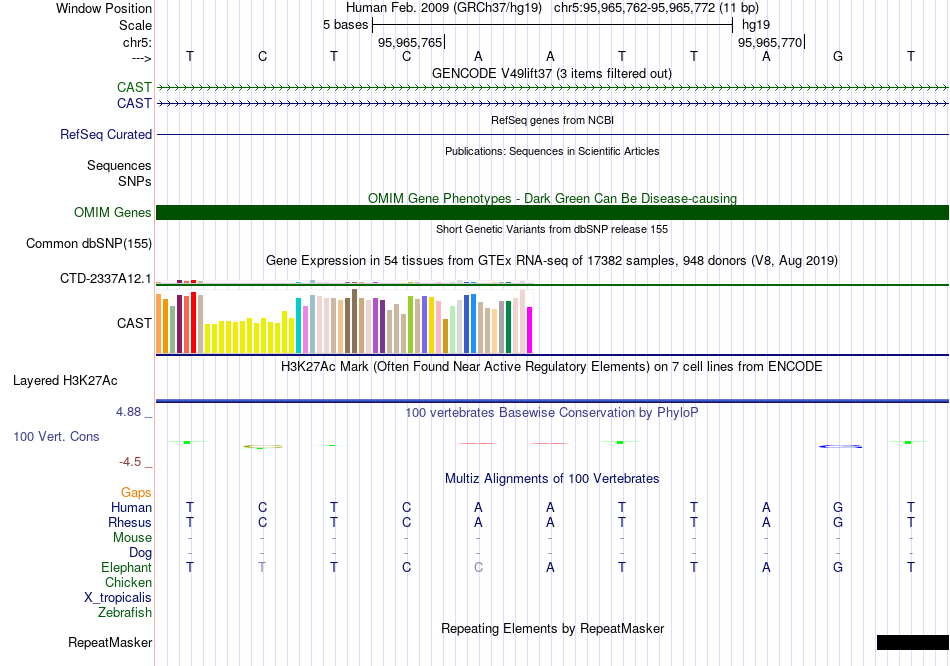Select the Dog species label
Image resolution: width=950 pixels, height=666 pixels.
(140, 552)
